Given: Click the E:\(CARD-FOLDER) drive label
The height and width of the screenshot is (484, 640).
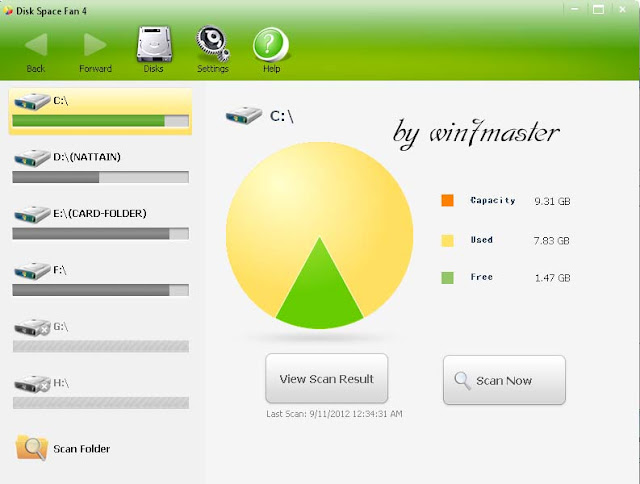Looking at the screenshot, I should [x=100, y=213].
